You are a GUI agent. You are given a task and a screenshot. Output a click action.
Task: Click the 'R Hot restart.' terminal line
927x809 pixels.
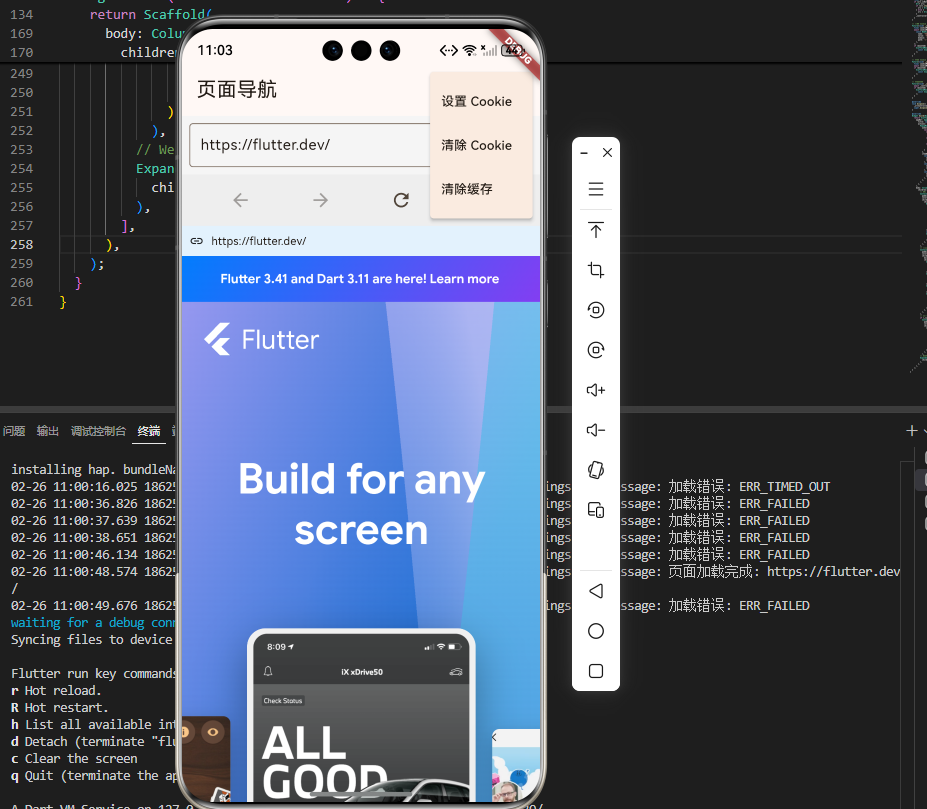click(59, 707)
